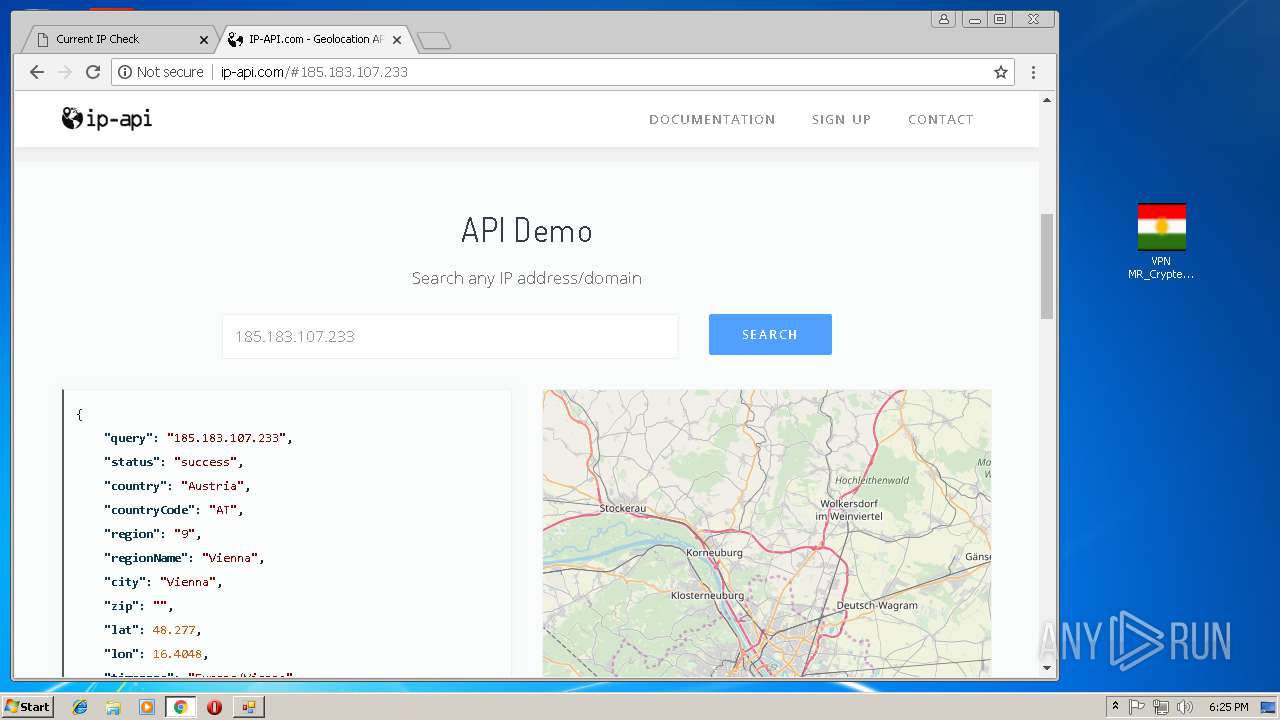Open the Windows Start menu

pos(27,707)
